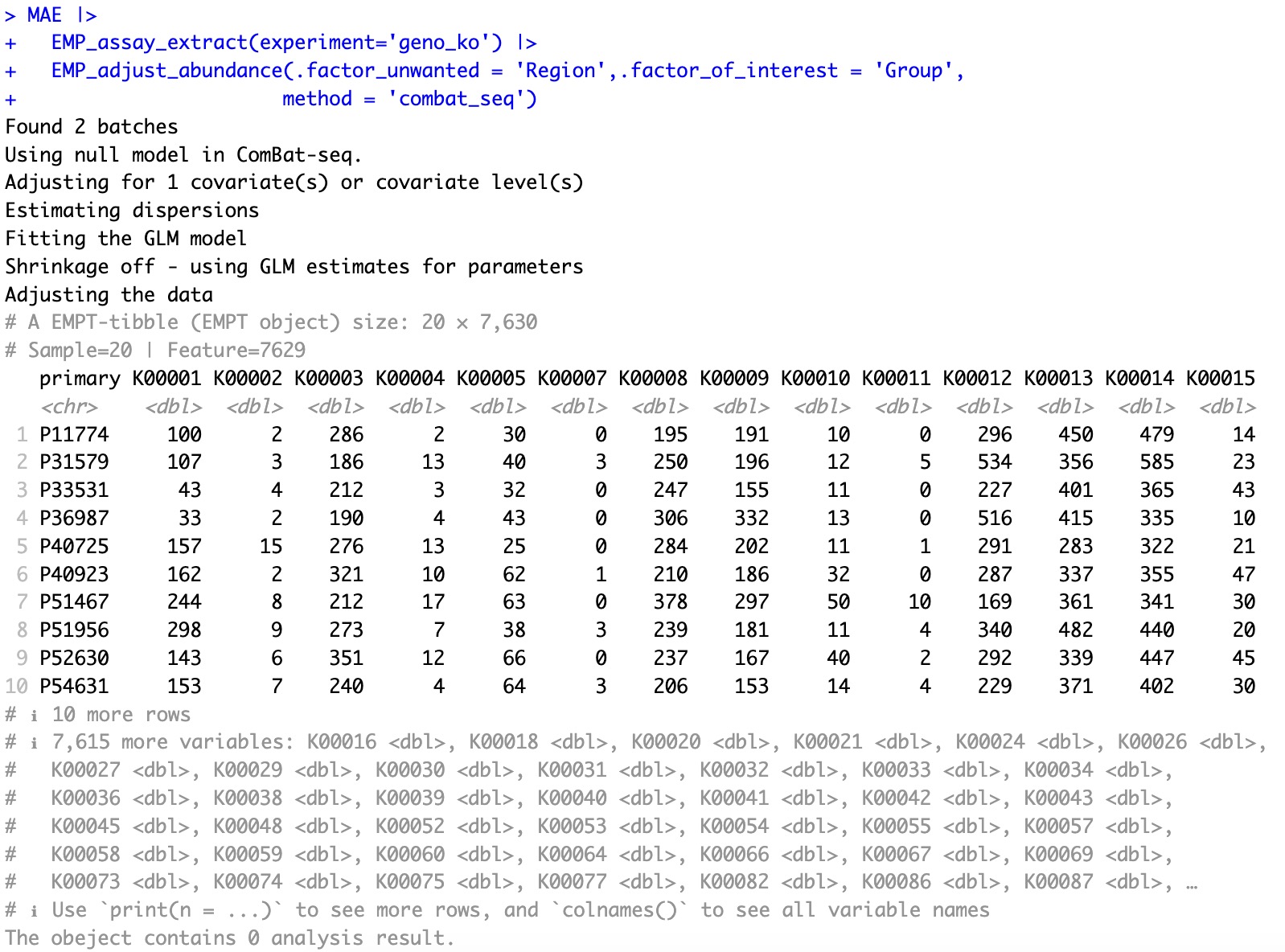Click the K00001 column header
Viewport: 1285px width, 952px height.
coord(166,379)
